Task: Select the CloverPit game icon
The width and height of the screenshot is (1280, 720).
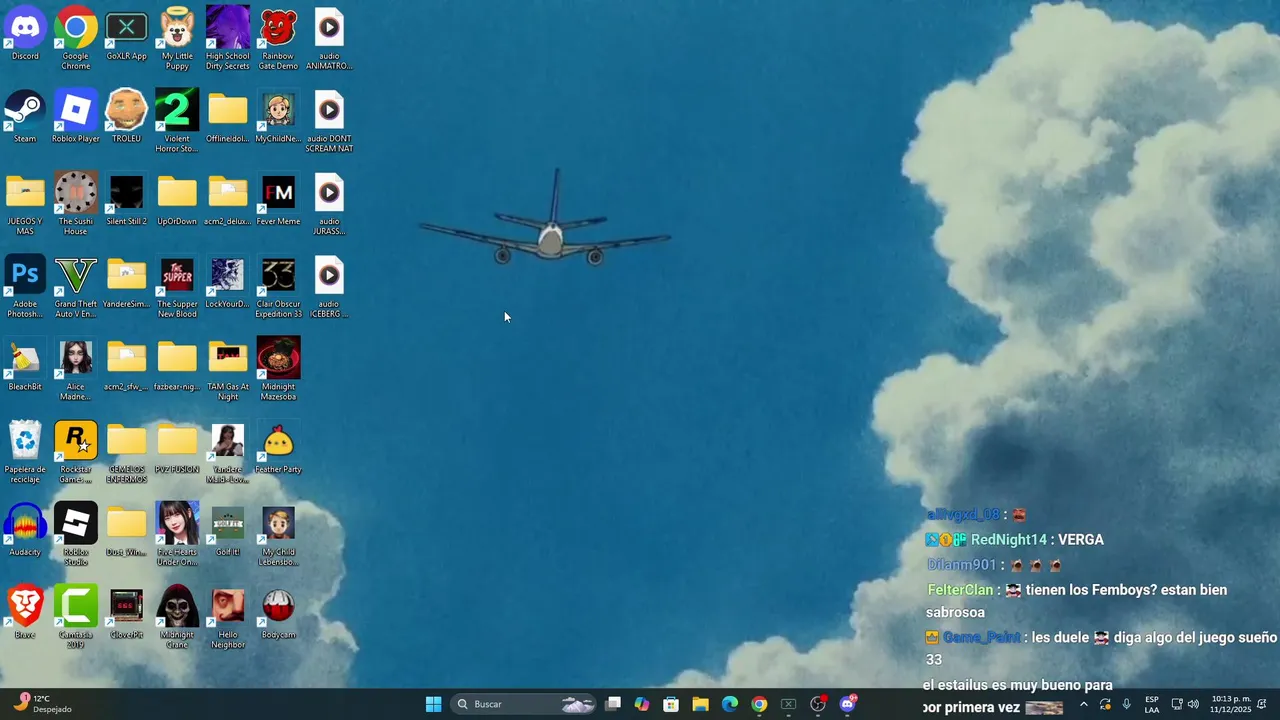Action: tap(126, 613)
